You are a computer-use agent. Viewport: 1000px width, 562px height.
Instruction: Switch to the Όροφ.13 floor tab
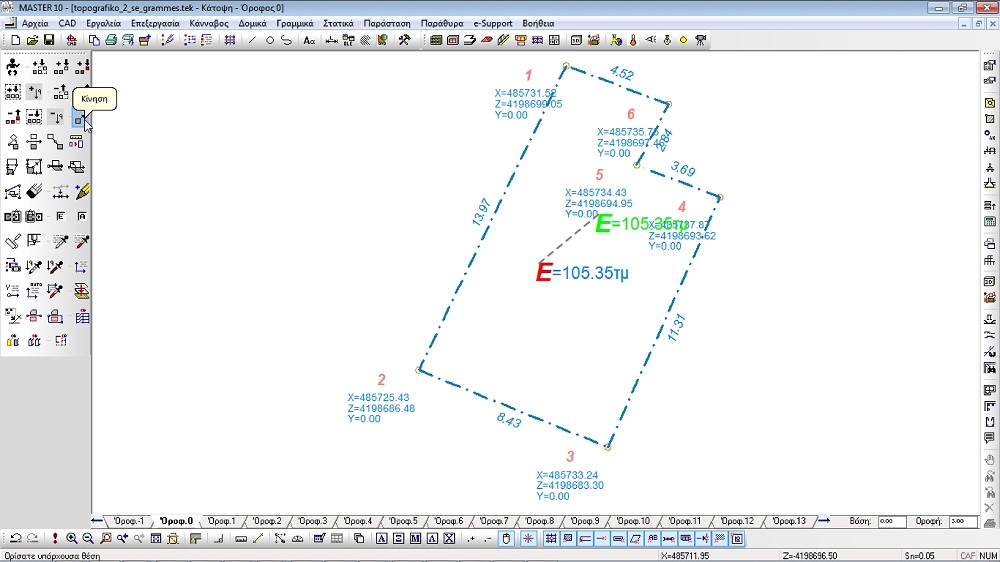tap(790, 521)
